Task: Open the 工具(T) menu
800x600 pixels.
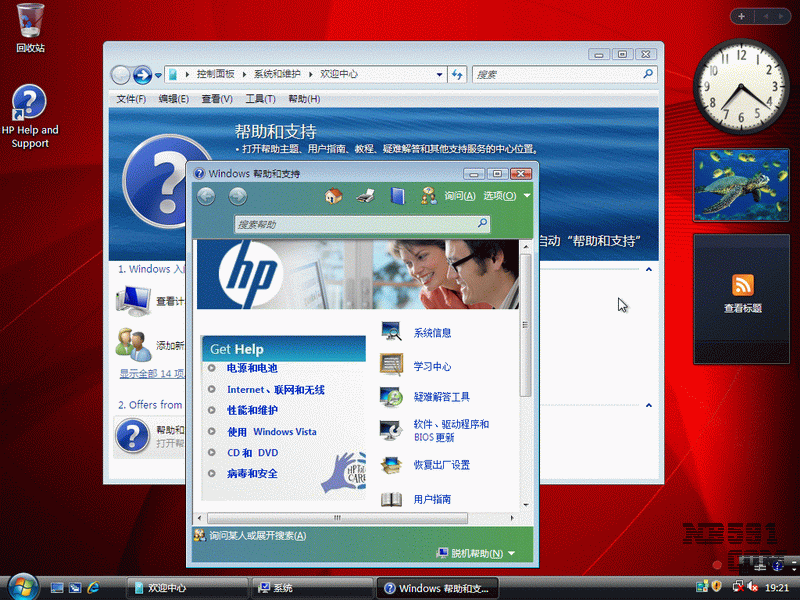Action: click(260, 99)
